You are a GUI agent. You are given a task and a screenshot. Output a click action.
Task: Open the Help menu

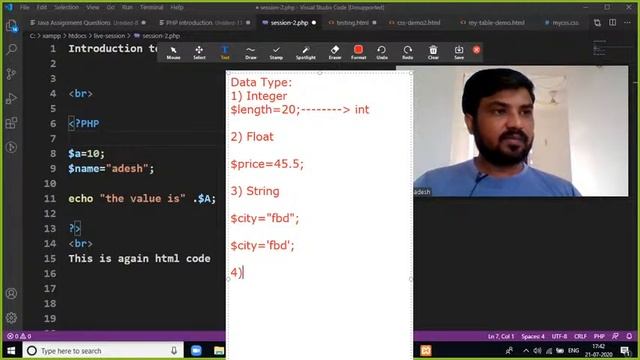177,7
